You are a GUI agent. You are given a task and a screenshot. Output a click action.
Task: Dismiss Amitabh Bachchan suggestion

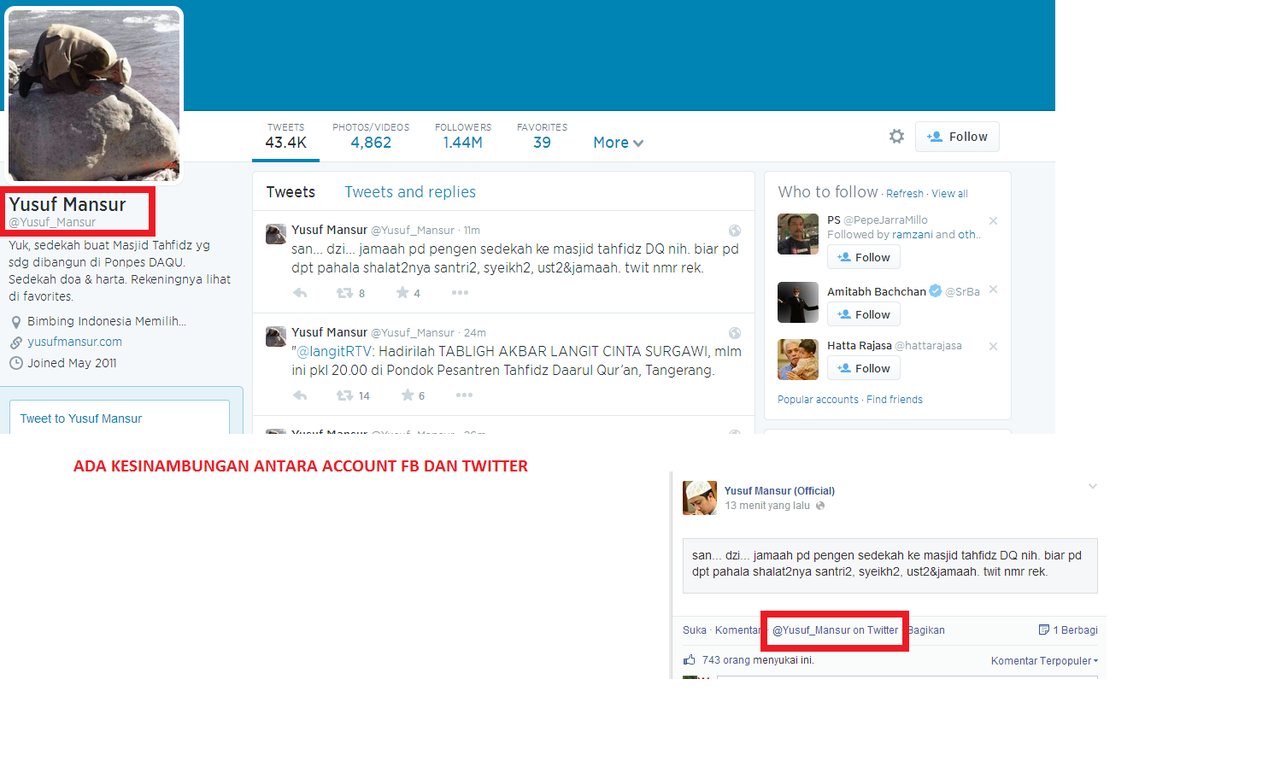(x=993, y=289)
